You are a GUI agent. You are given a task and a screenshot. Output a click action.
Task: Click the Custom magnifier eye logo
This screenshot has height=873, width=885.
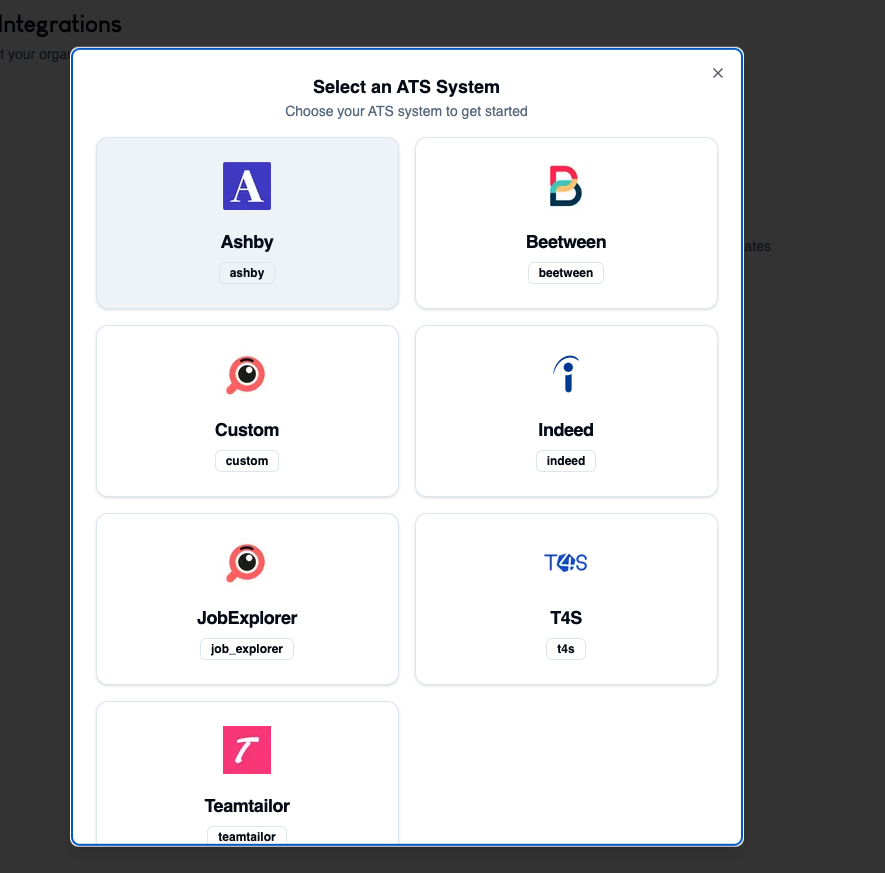point(246,374)
